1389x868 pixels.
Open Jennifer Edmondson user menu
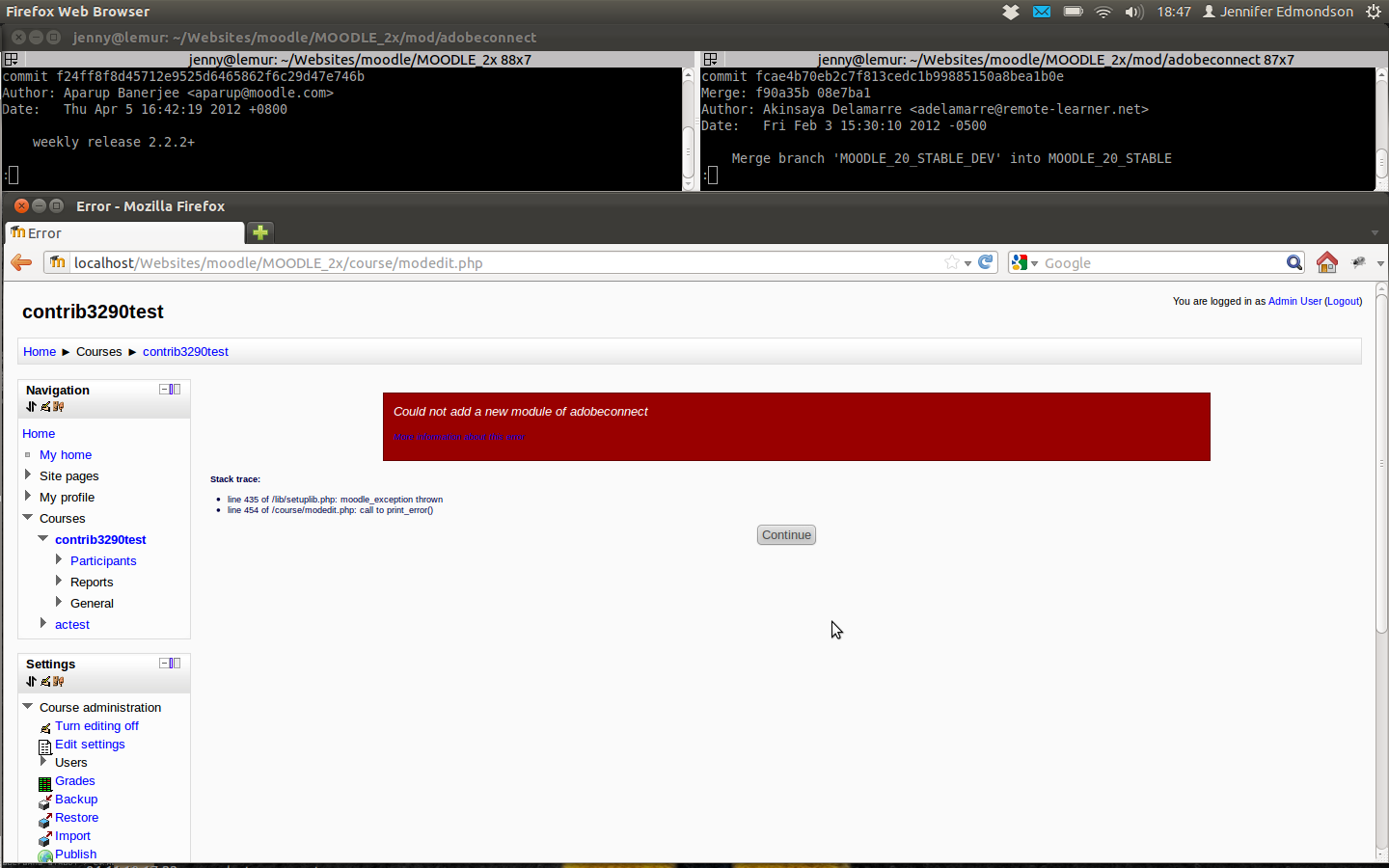[1278, 12]
